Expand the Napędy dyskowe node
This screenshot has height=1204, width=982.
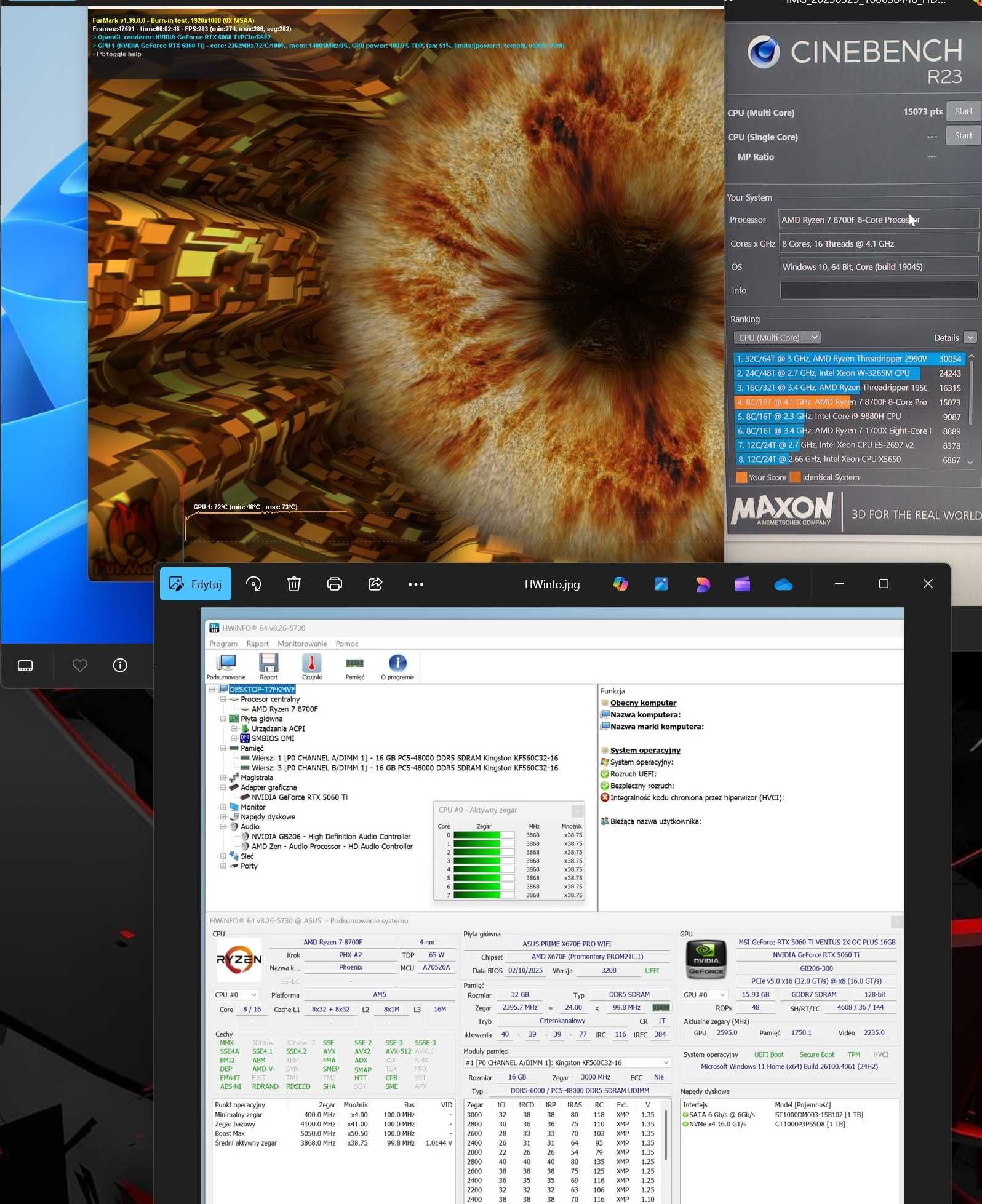click(x=223, y=817)
